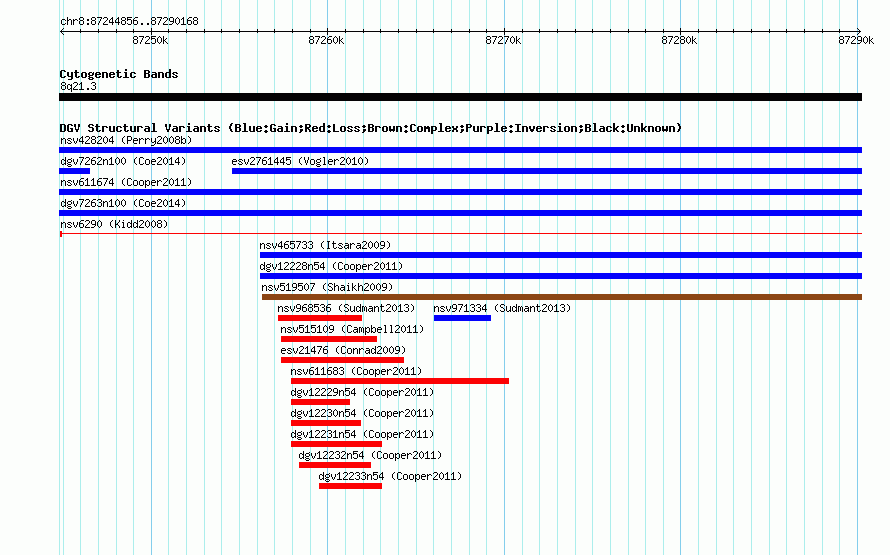This screenshot has height=555, width=890.
Task: Click the blue nsv971334 gain bar
Action: 462,318
